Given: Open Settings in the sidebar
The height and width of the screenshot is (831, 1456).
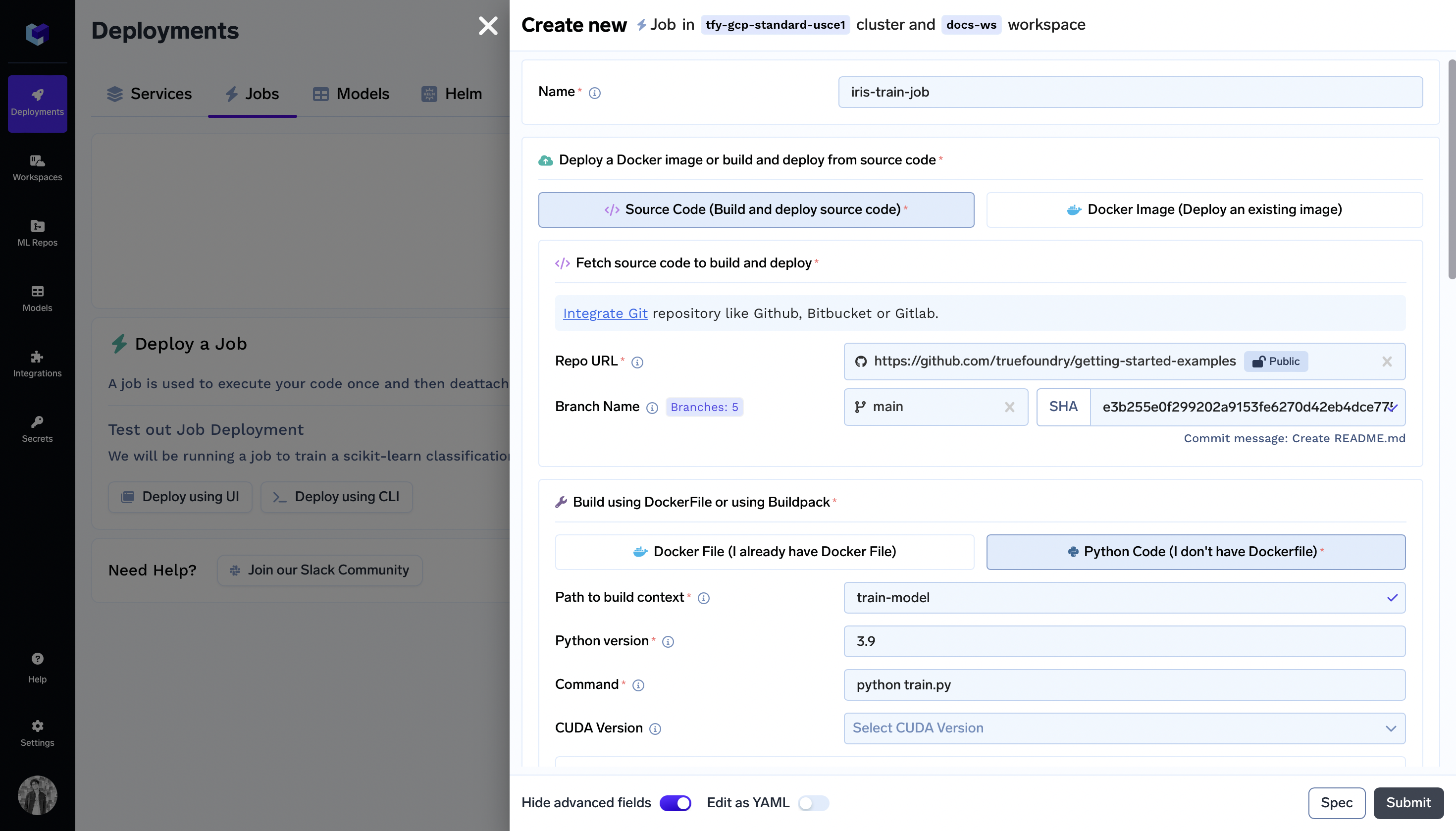Looking at the screenshot, I should [x=37, y=733].
